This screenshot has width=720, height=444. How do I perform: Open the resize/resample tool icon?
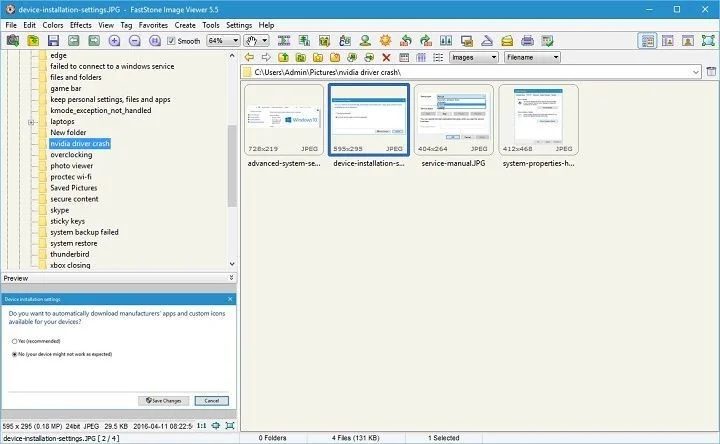304,41
